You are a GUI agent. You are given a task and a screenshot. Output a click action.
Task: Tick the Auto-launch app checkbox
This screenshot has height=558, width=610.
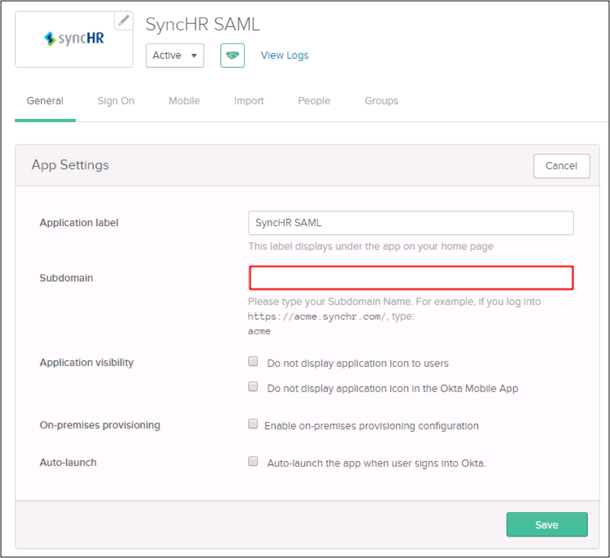tap(253, 462)
